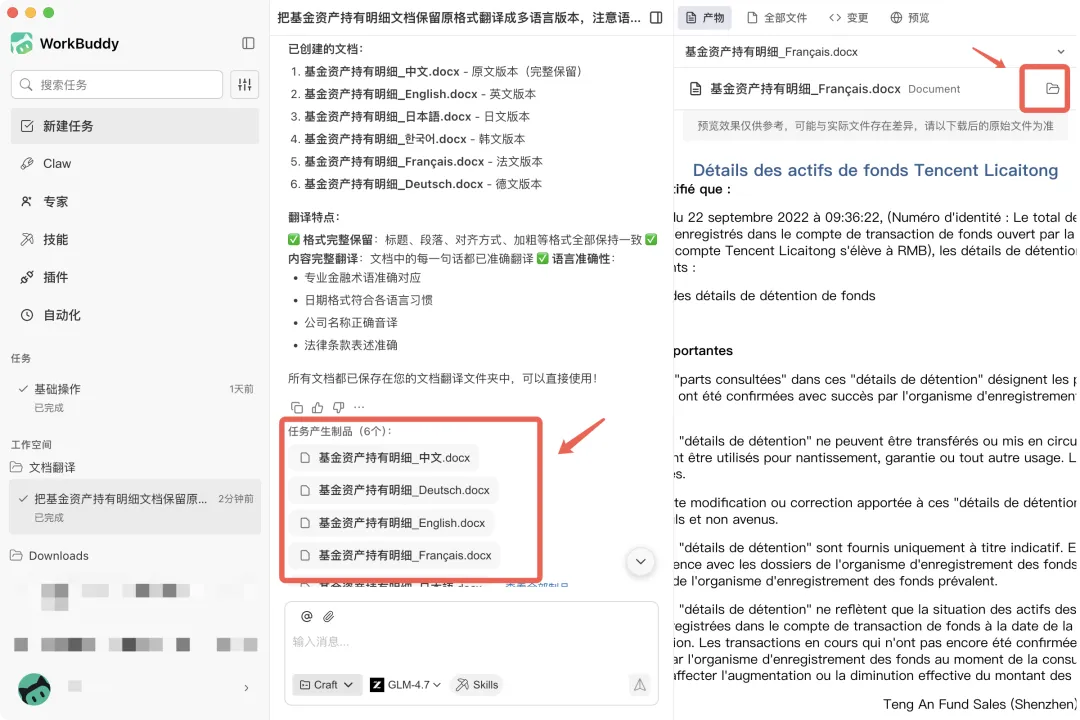1080x720 pixels.
Task: Open the containing folder of the Français document
Action: click(x=1052, y=88)
